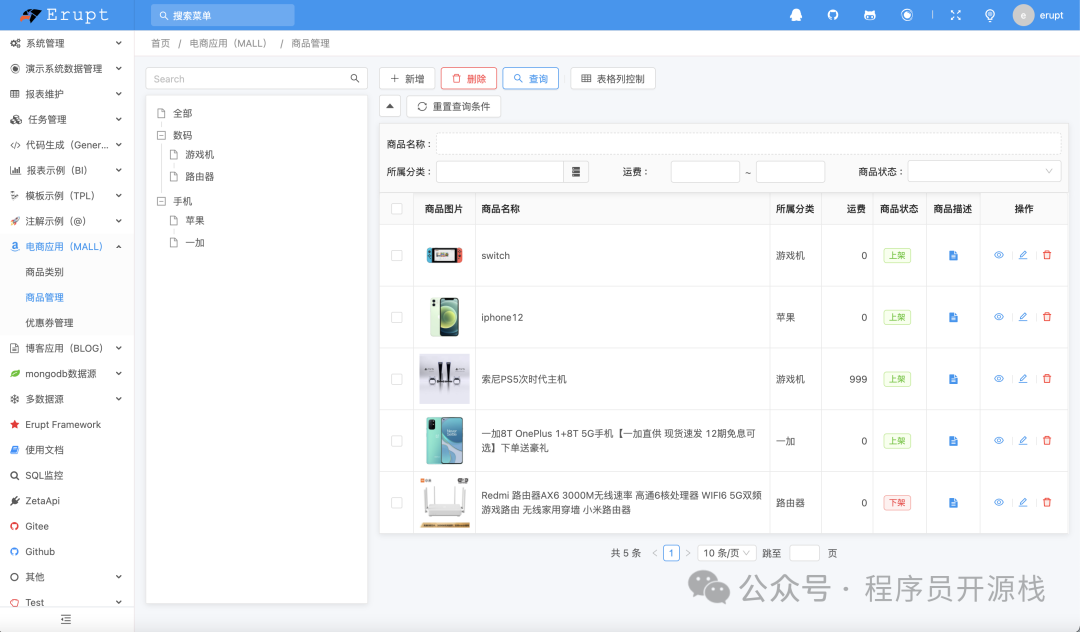The height and width of the screenshot is (632, 1080).
Task: Open the description document icon for 索尼PS5
Action: 953,379
